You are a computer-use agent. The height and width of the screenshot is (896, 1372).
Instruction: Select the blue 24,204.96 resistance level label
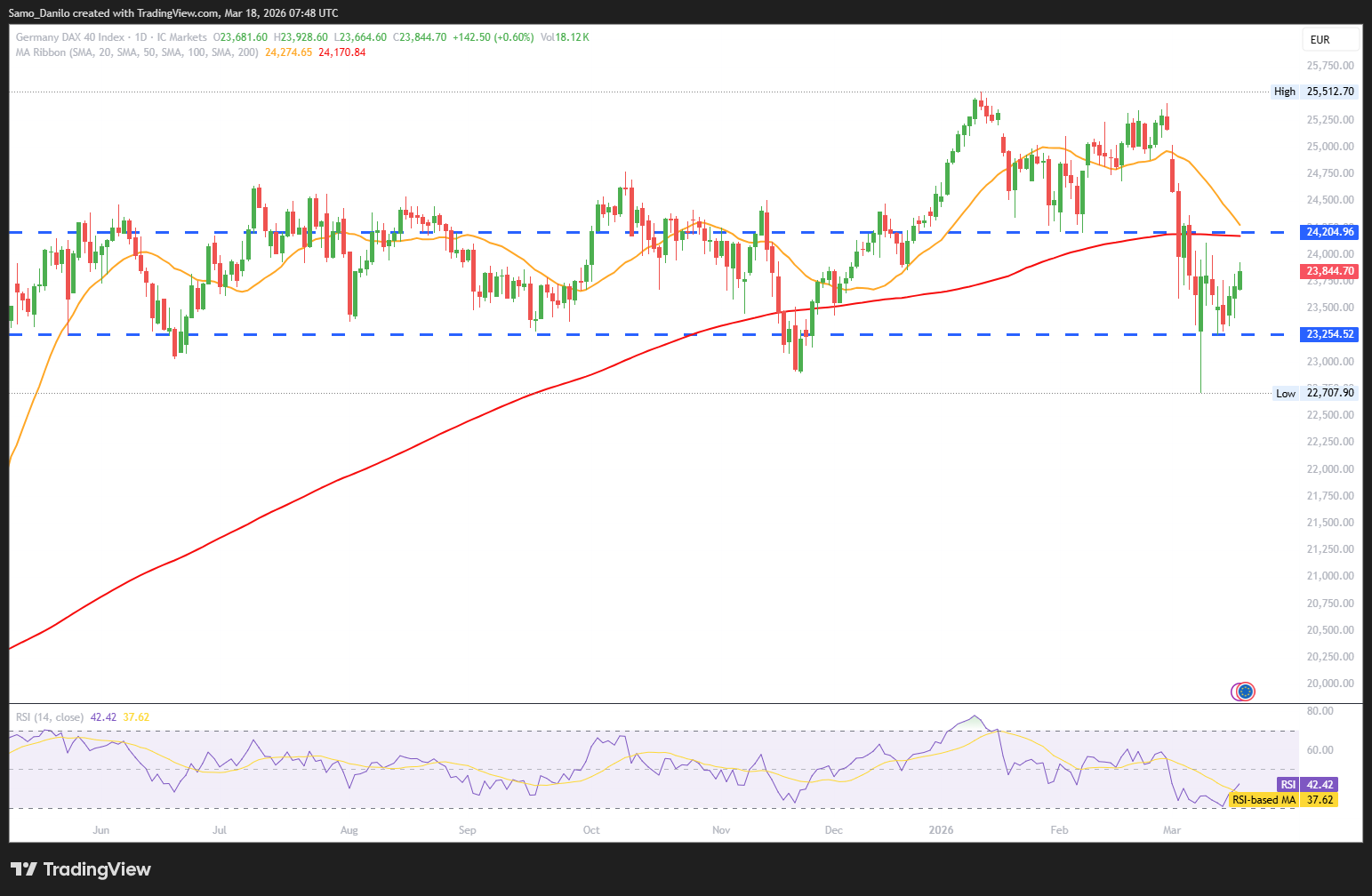[1329, 232]
